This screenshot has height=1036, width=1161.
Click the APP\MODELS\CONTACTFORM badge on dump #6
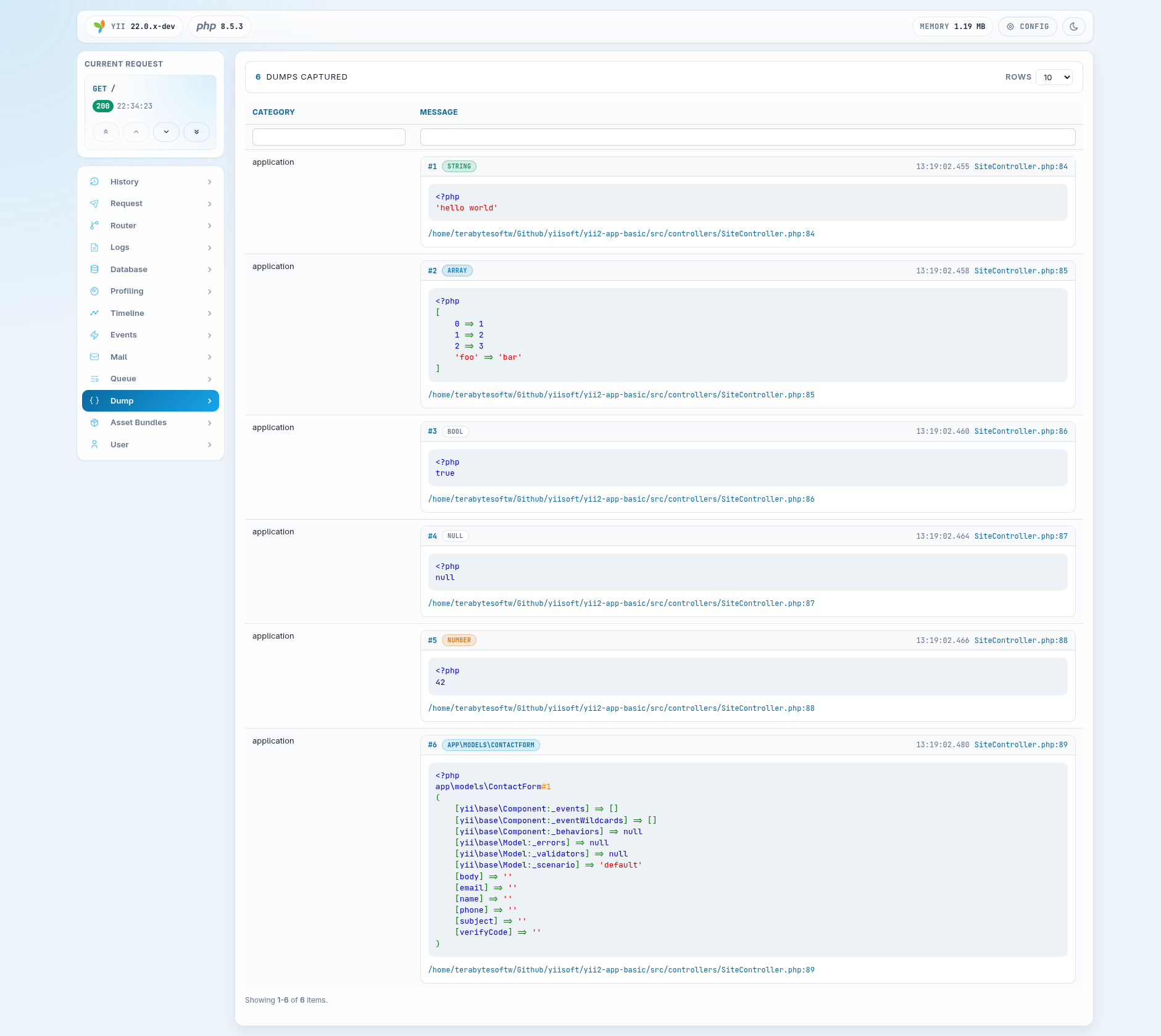491,745
